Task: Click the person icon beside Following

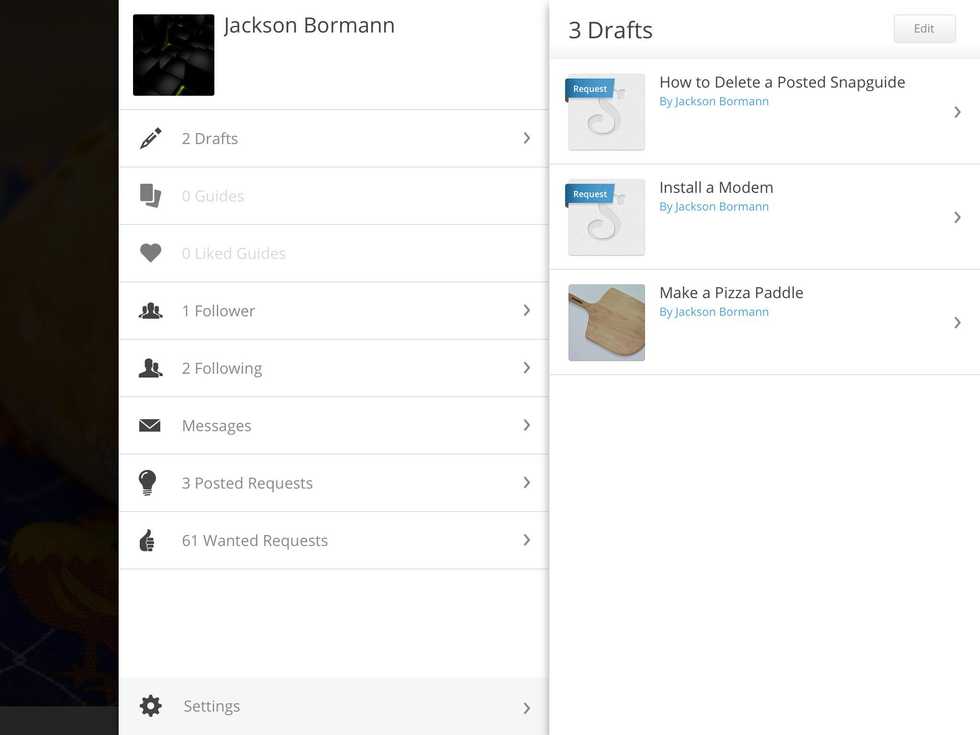Action: tap(151, 369)
